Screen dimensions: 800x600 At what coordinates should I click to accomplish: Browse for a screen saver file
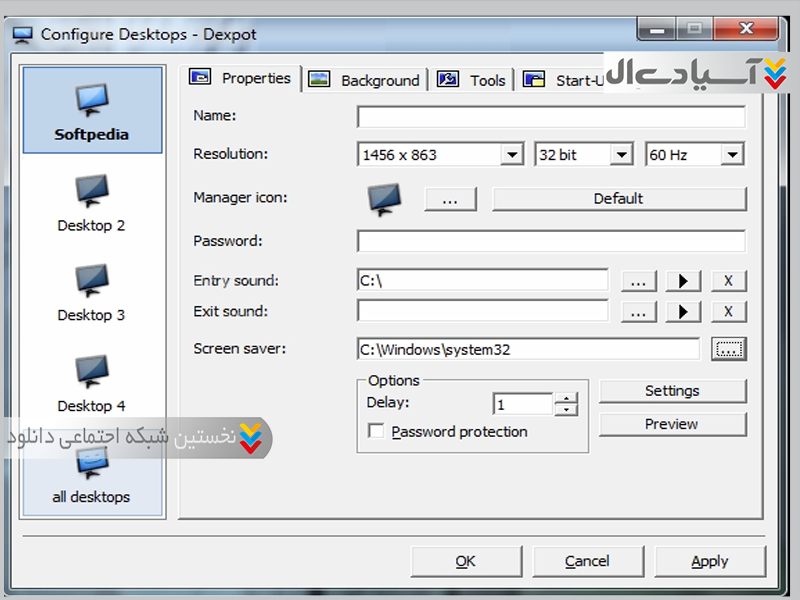[x=729, y=349]
